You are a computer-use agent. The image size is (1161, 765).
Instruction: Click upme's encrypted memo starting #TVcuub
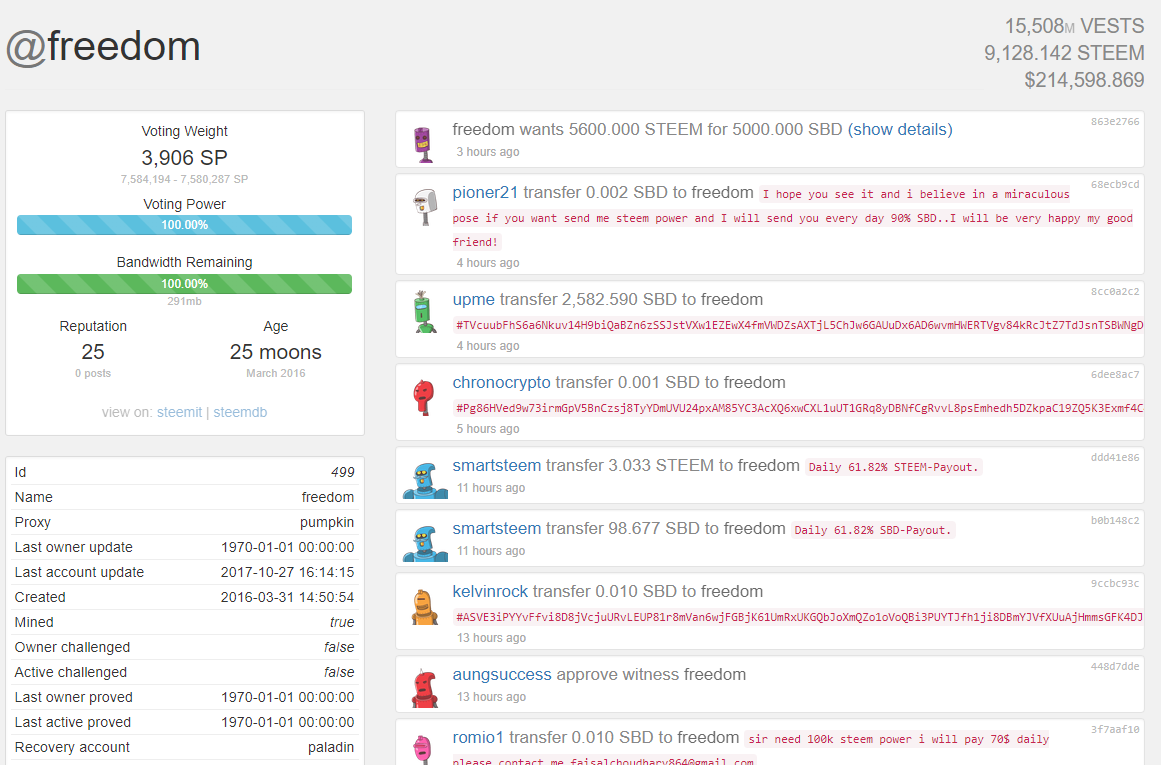coord(798,325)
